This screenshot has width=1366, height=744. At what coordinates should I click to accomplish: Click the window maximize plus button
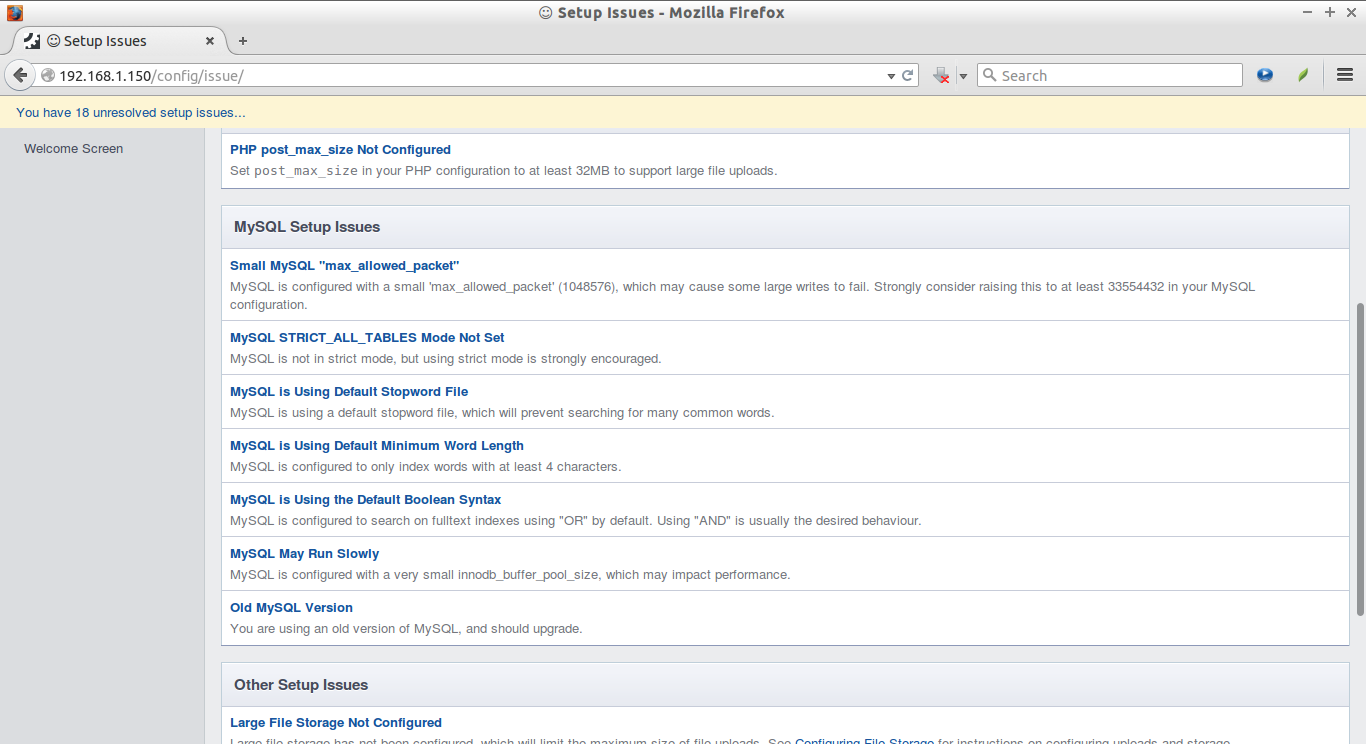point(1330,12)
